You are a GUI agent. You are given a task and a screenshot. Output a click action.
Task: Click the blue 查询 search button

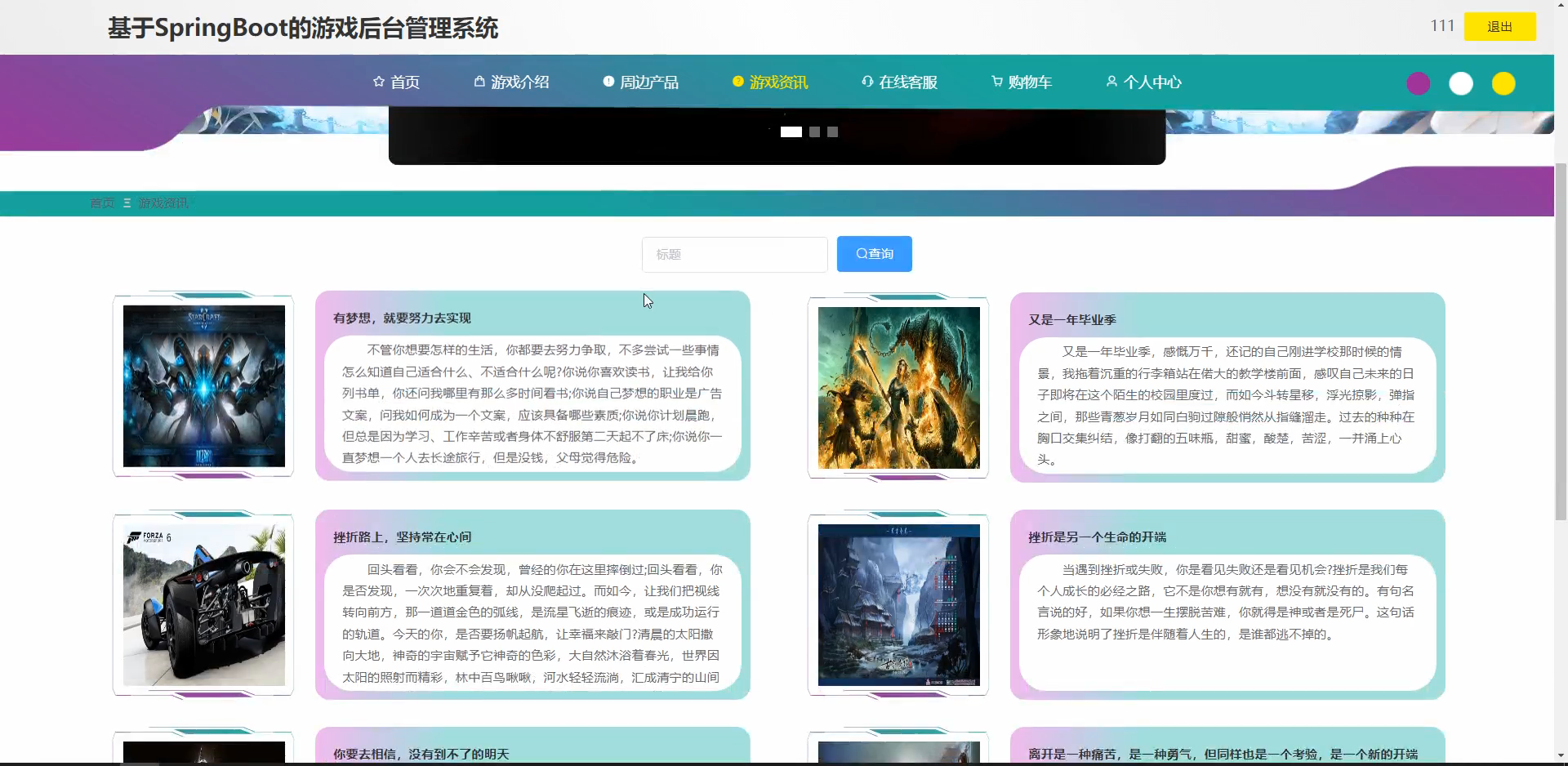[874, 254]
